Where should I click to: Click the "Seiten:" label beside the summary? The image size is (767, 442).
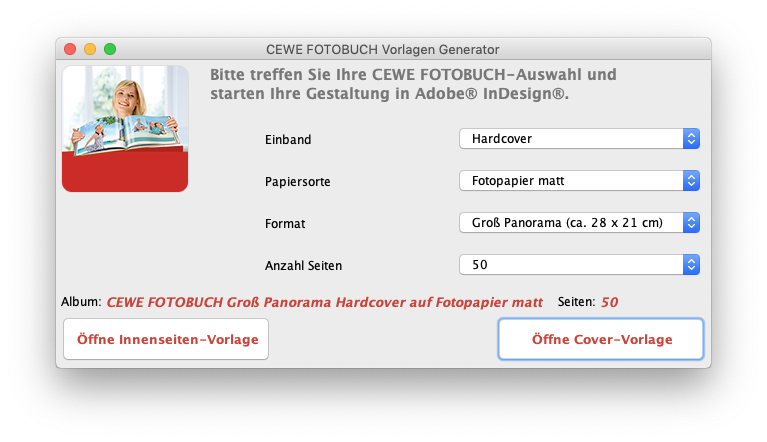point(575,302)
